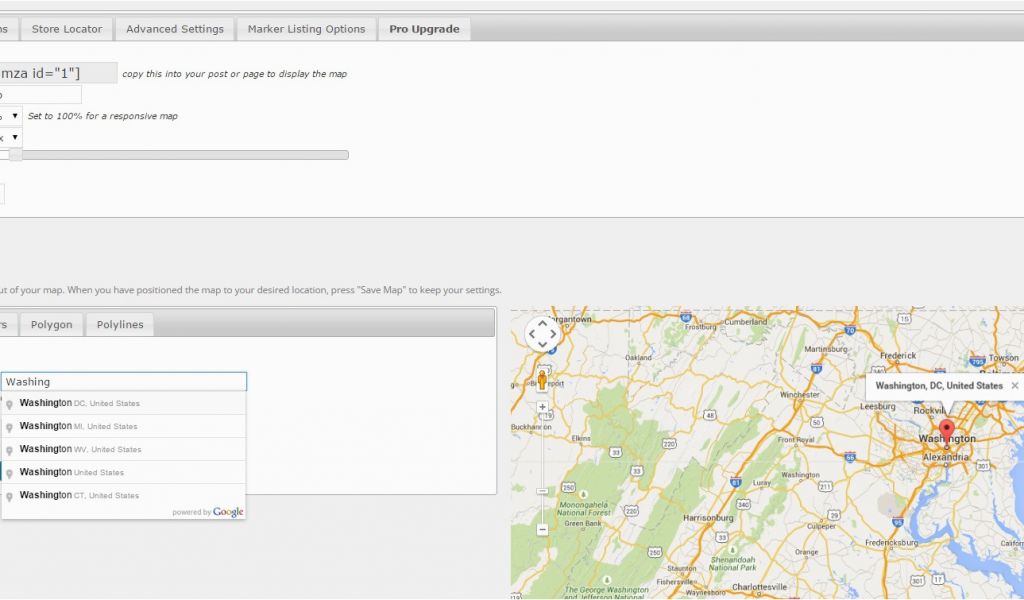Click pin icon beside Washington WV suggestion
Viewport: 1024px width, 600px height.
[9, 450]
